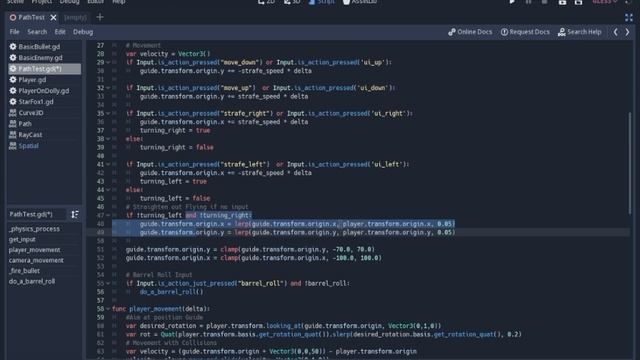The width and height of the screenshot is (640, 360).
Task: Jump to _fire_bullet method
Action: 44,271
